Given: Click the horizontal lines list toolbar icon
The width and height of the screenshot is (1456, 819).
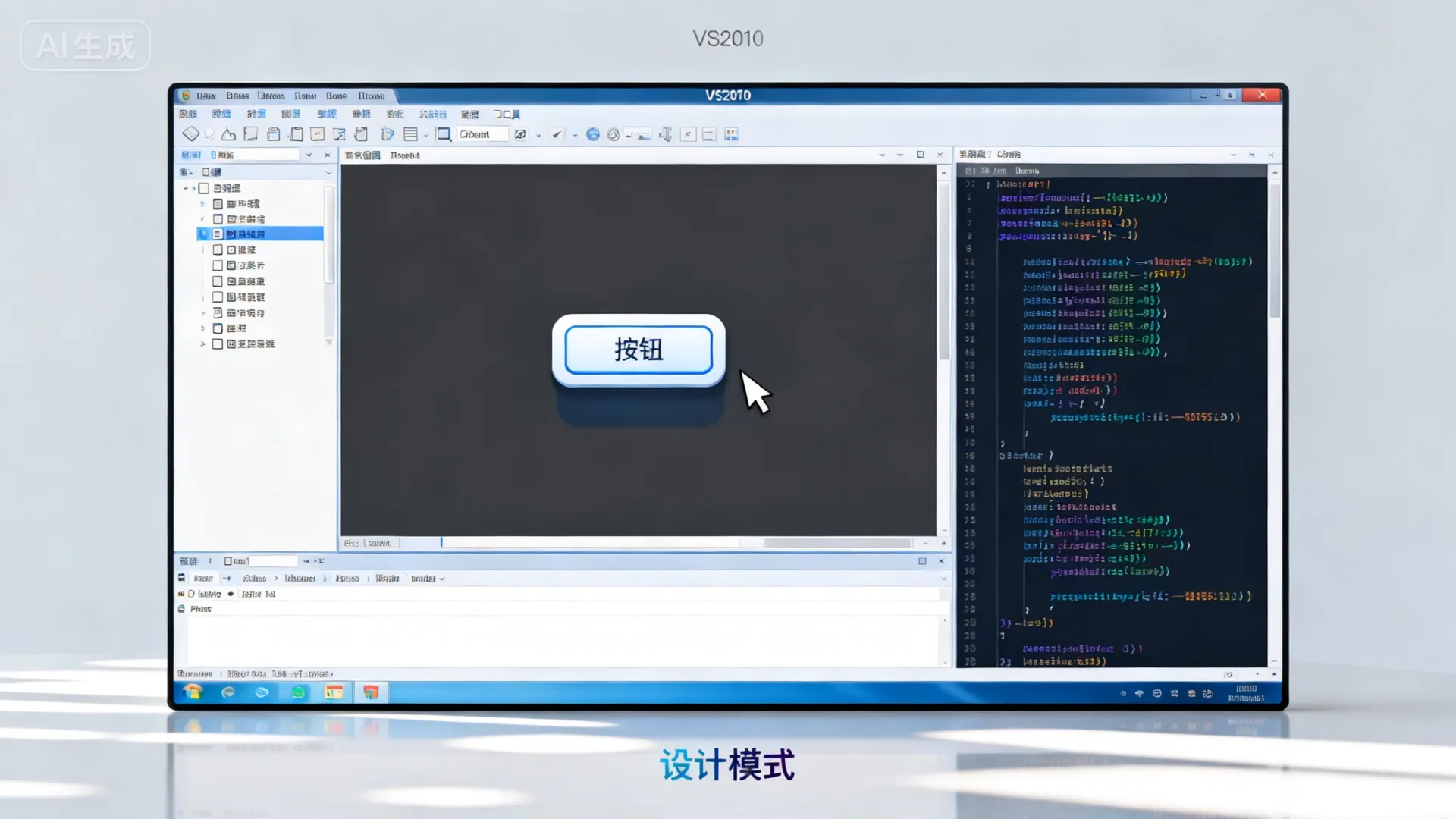Looking at the screenshot, I should 410,134.
